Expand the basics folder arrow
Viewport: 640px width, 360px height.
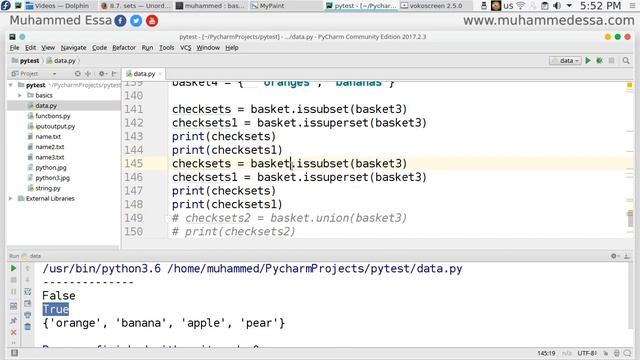click(x=20, y=95)
